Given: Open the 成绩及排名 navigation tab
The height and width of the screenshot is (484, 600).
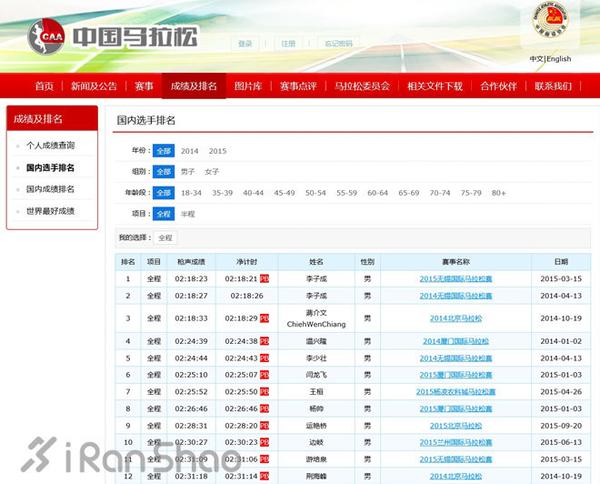Looking at the screenshot, I should [x=194, y=86].
